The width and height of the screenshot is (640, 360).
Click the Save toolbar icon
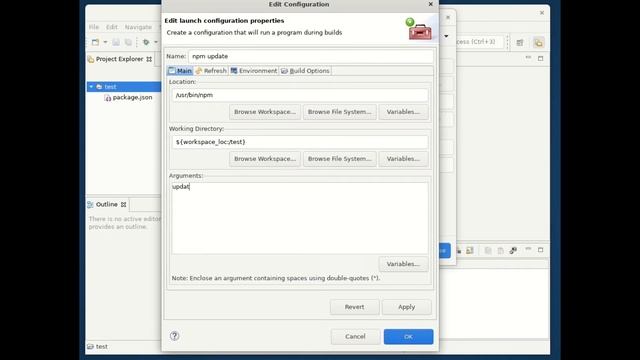tap(116, 42)
